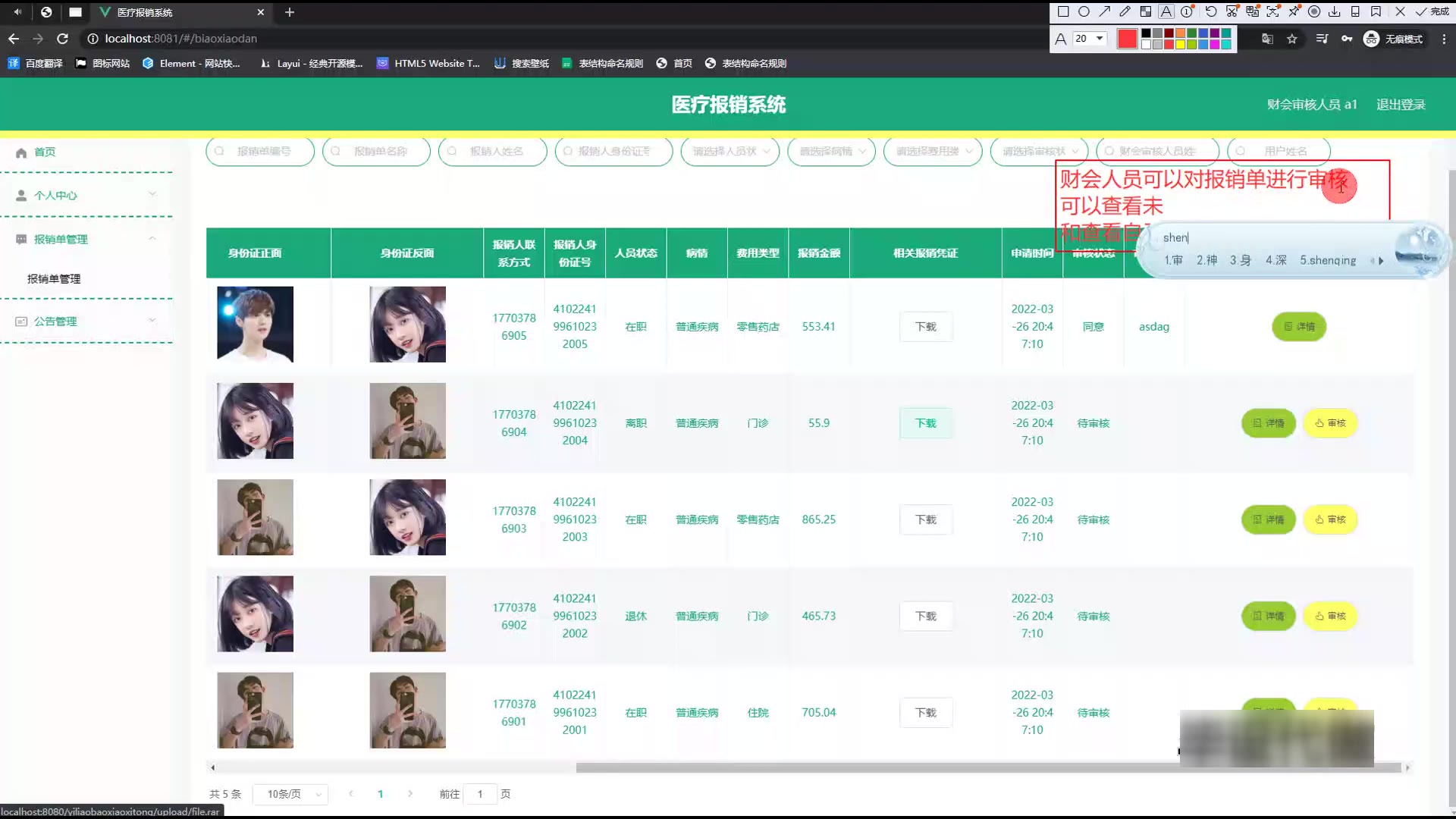
Task: Click 审核 button for row 17703786904
Action: 1330,423
